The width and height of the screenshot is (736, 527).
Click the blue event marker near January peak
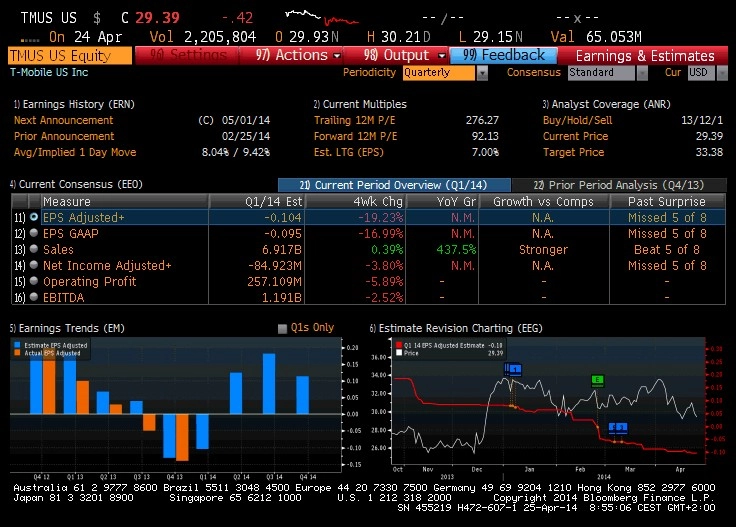(x=513, y=369)
